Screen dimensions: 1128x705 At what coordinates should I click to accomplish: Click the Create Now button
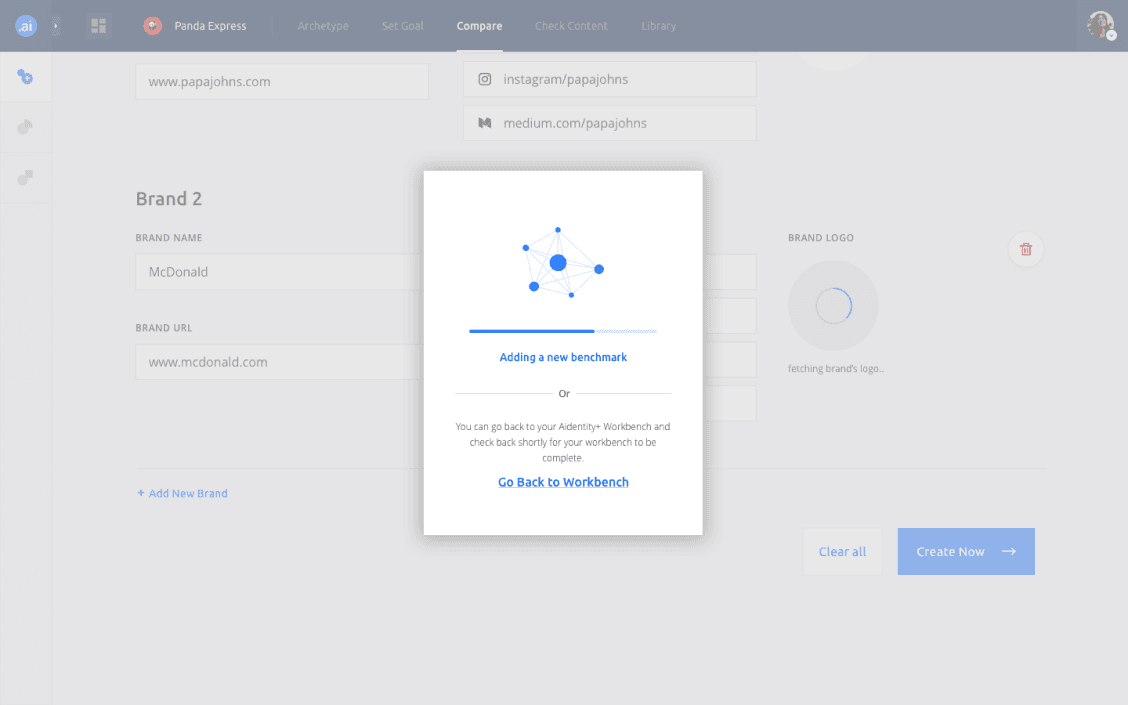pyautogui.click(x=966, y=552)
